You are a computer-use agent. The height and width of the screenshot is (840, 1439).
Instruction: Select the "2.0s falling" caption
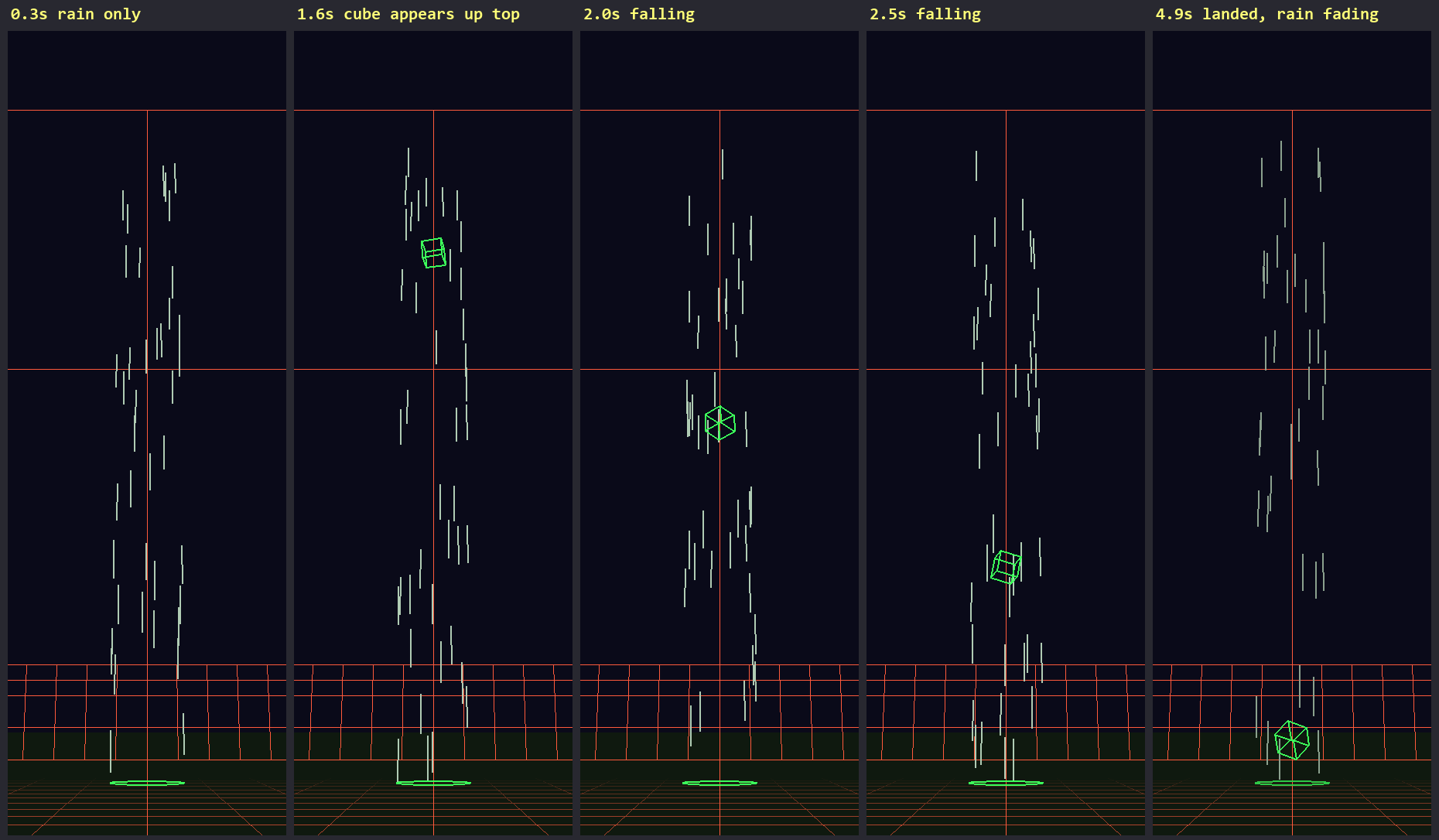[639, 14]
